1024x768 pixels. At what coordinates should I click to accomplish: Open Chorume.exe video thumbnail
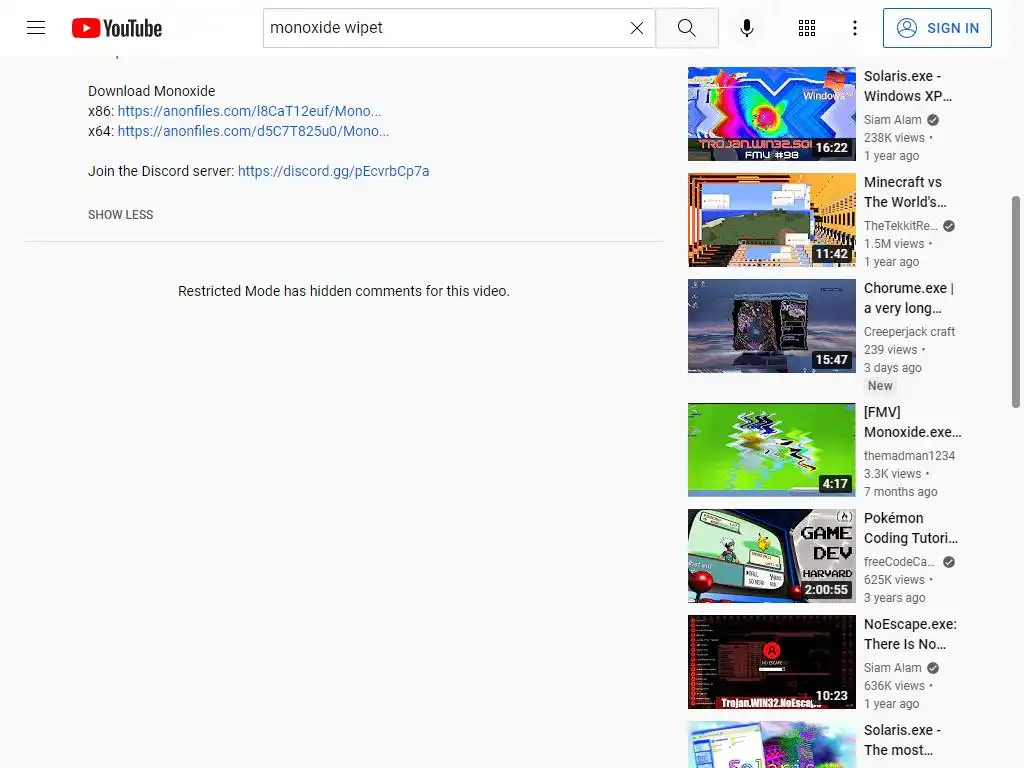coord(771,326)
